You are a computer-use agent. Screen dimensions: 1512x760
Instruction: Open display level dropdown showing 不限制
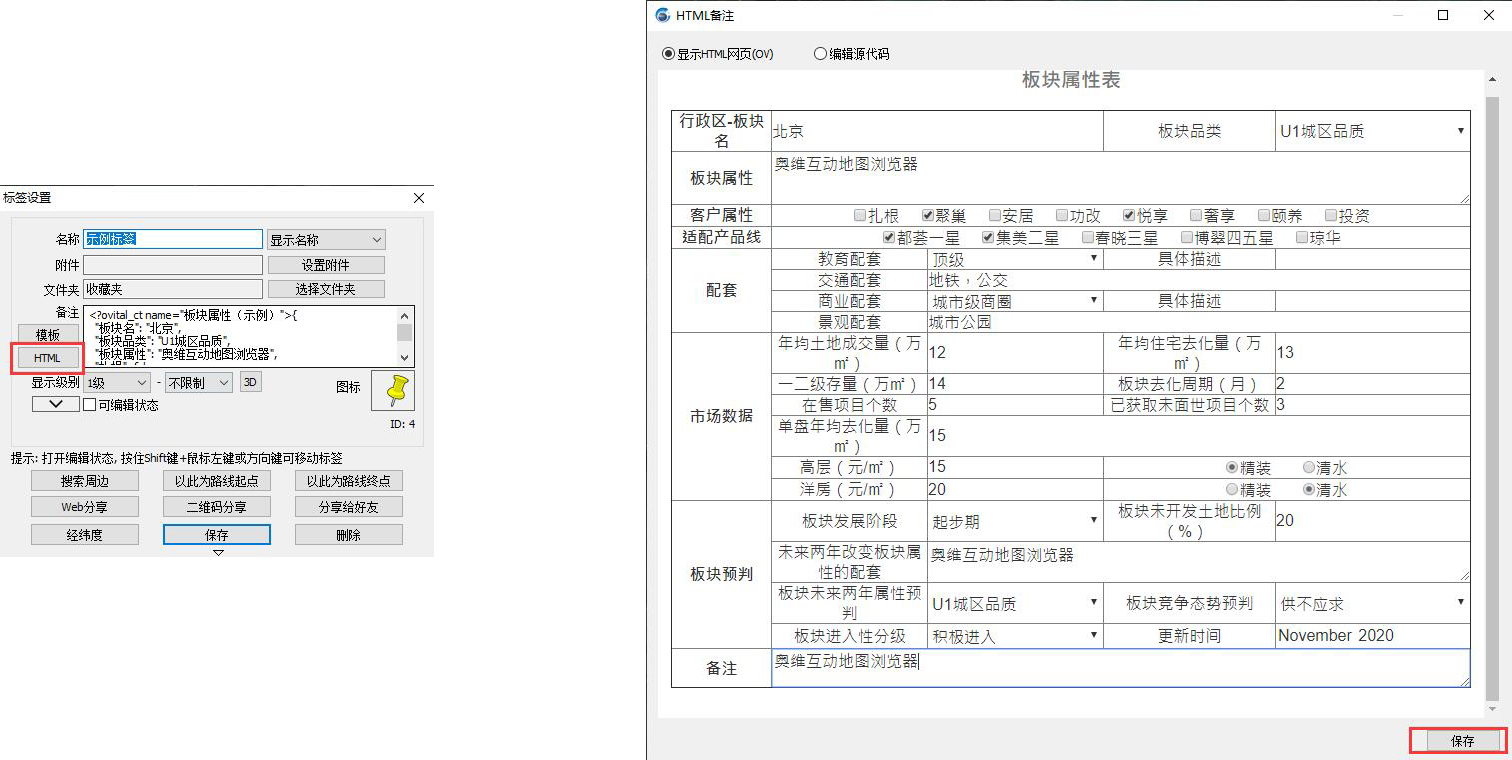[x=199, y=382]
